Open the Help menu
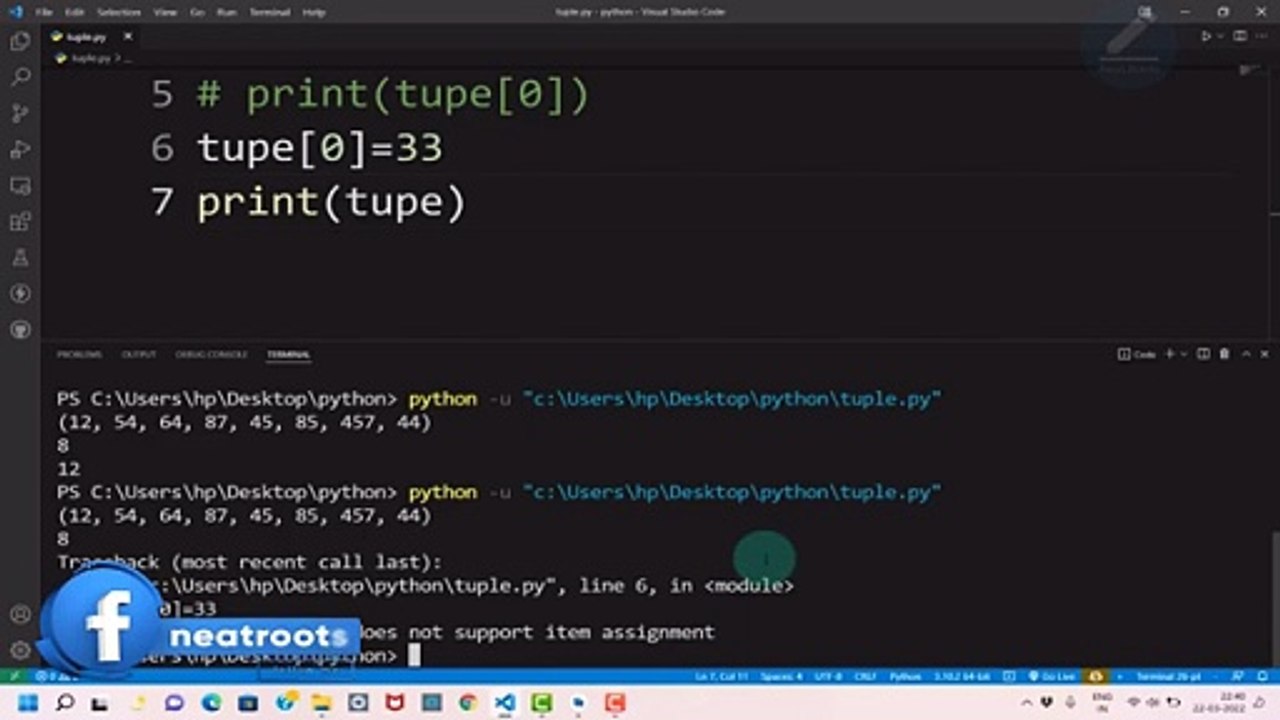This screenshot has height=720, width=1280. 314,12
